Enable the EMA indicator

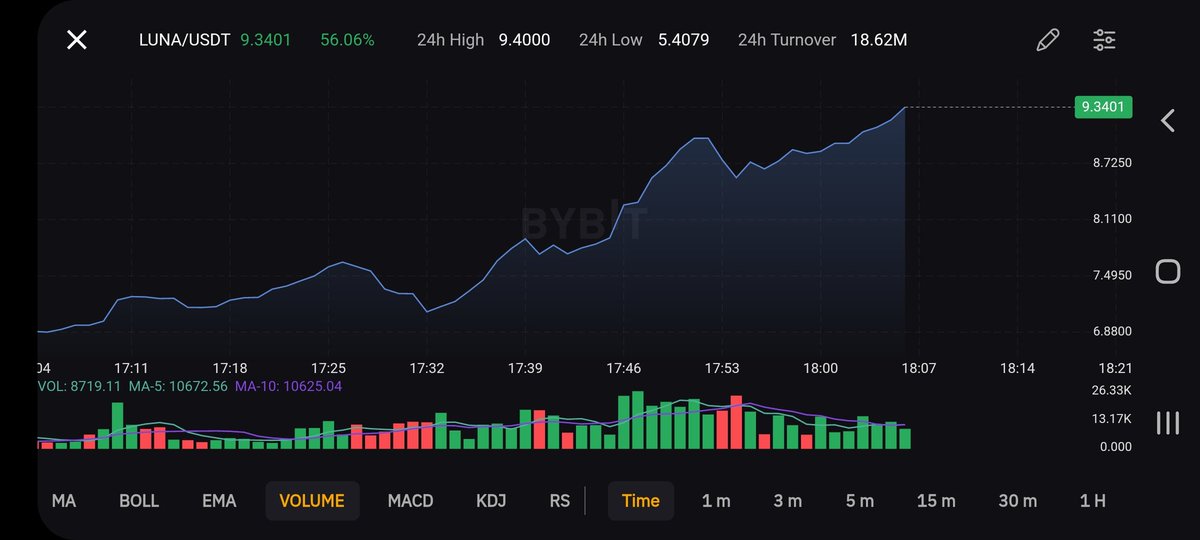pos(219,501)
